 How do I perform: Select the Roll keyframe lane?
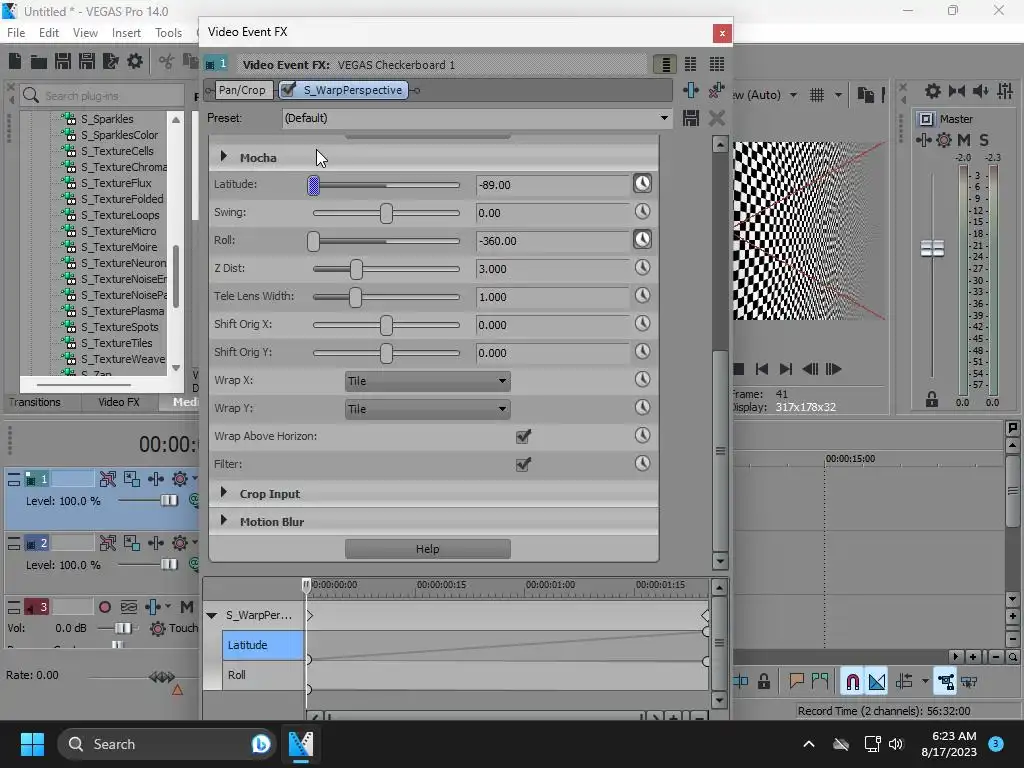tap(263, 675)
